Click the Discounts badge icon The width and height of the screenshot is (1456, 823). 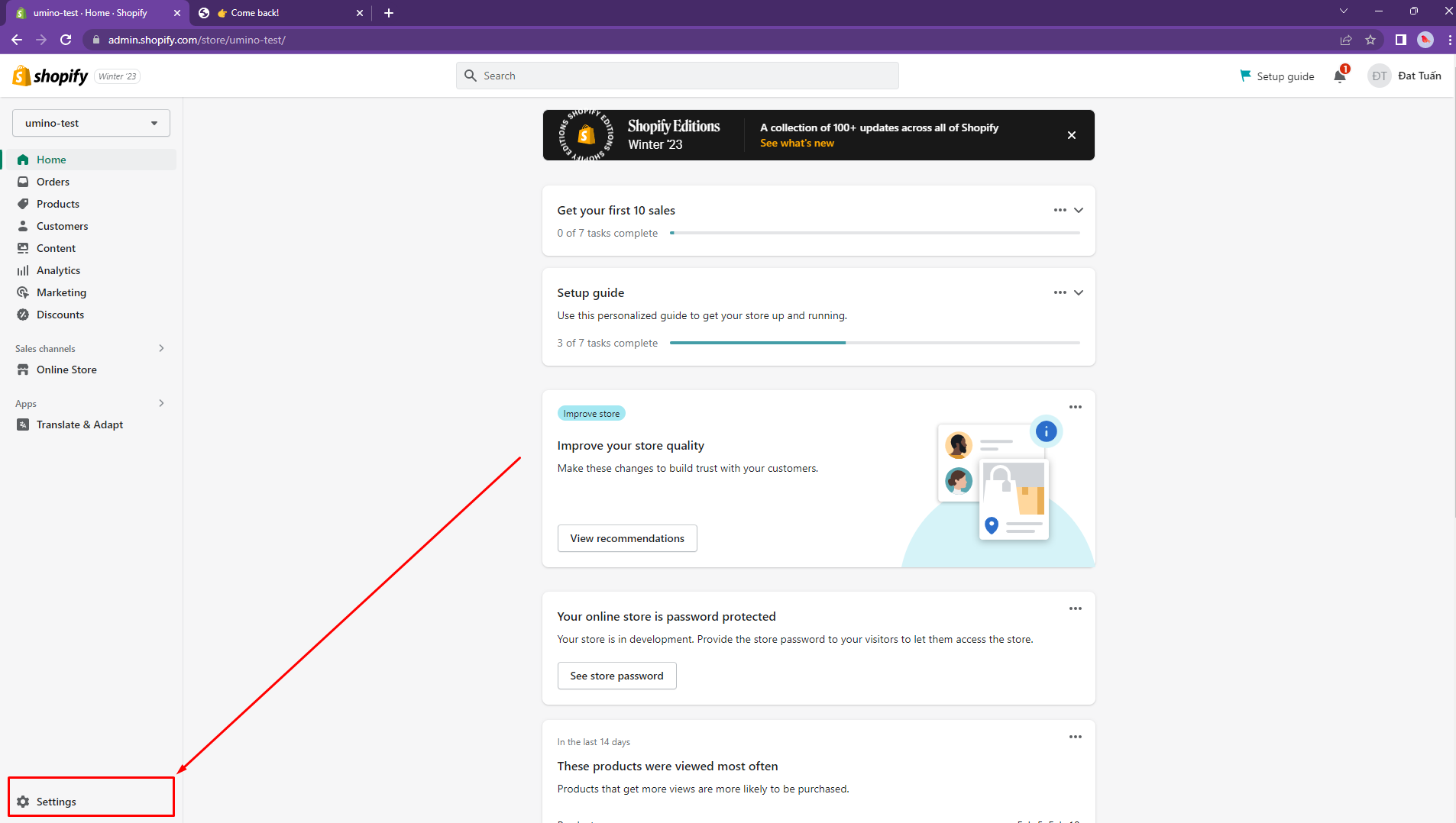click(23, 315)
